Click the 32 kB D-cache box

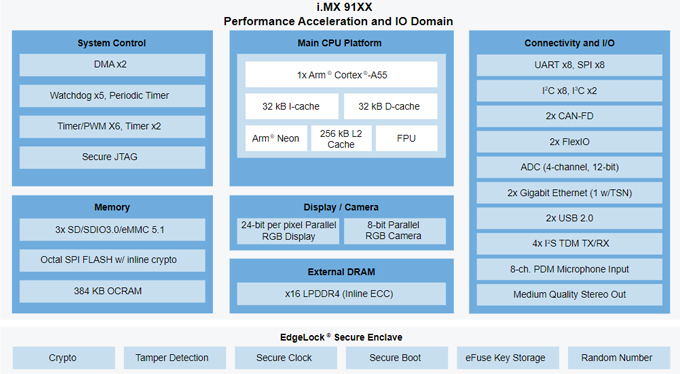[390, 106]
